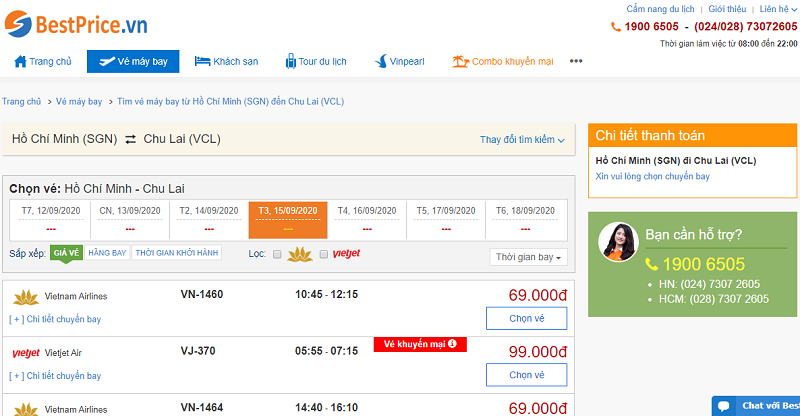The width and height of the screenshot is (800, 416).
Task: Open the Giới thiệu link
Action: (727, 9)
